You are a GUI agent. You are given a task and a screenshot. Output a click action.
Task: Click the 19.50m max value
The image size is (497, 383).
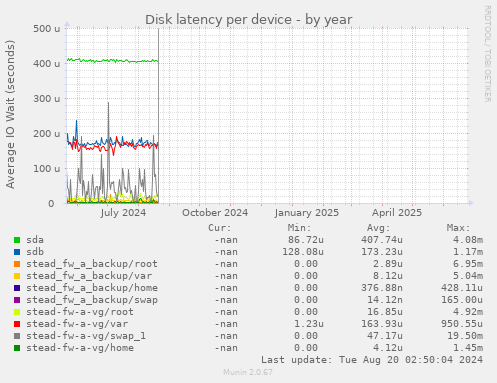pyautogui.click(x=465, y=336)
